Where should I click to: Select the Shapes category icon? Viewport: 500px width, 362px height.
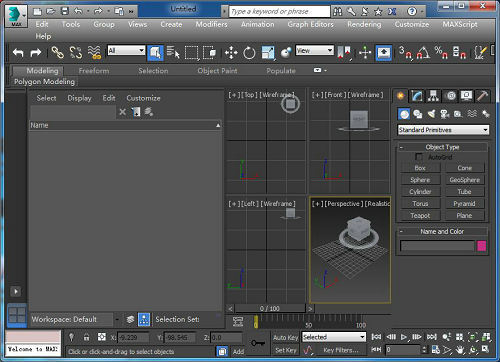[418, 114]
